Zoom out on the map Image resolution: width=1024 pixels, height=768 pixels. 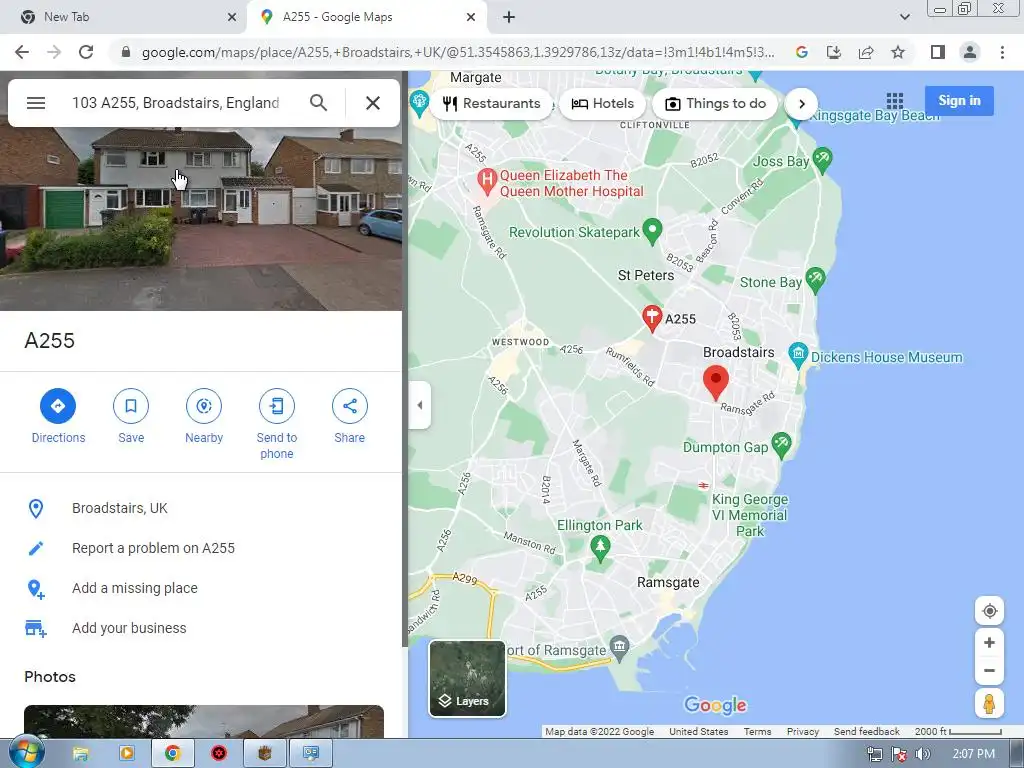(989, 671)
